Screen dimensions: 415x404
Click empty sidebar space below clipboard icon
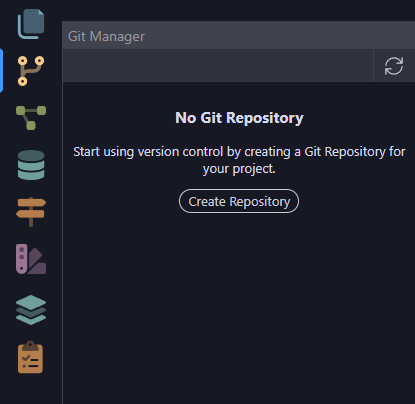(31, 389)
